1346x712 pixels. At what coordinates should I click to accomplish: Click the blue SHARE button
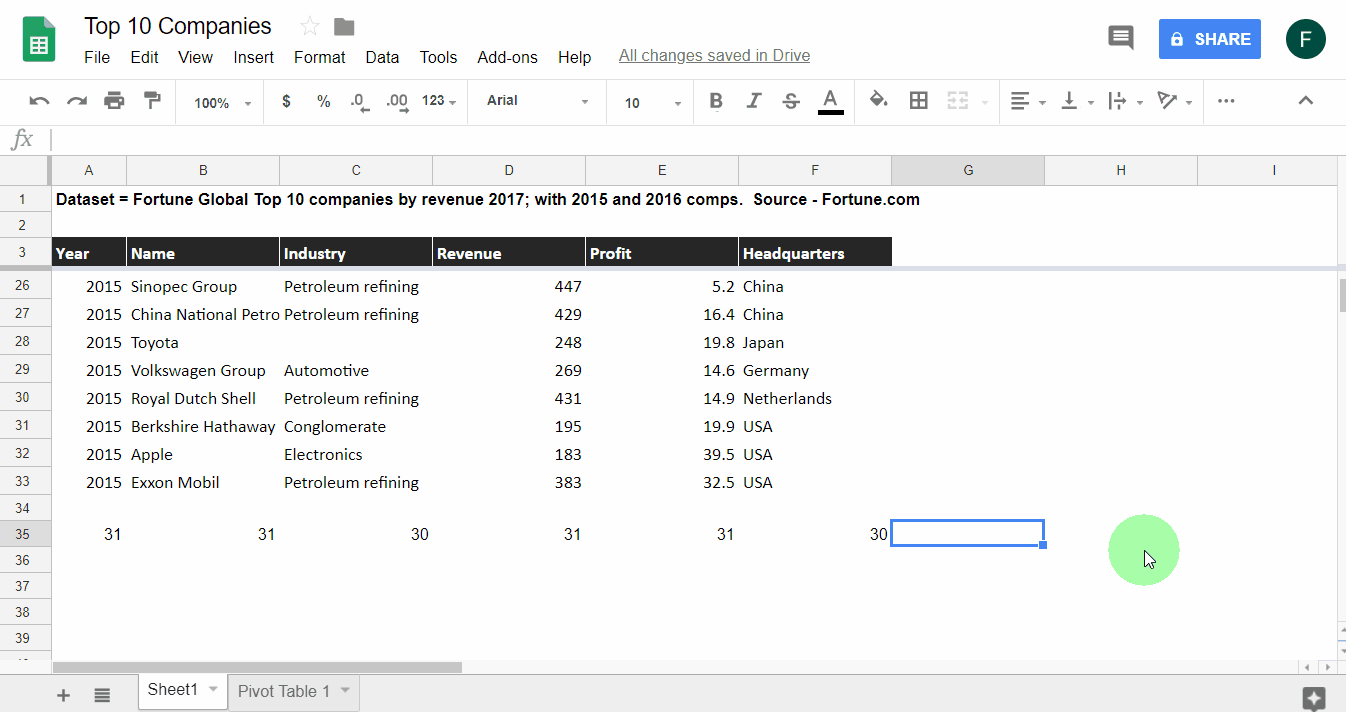1210,39
